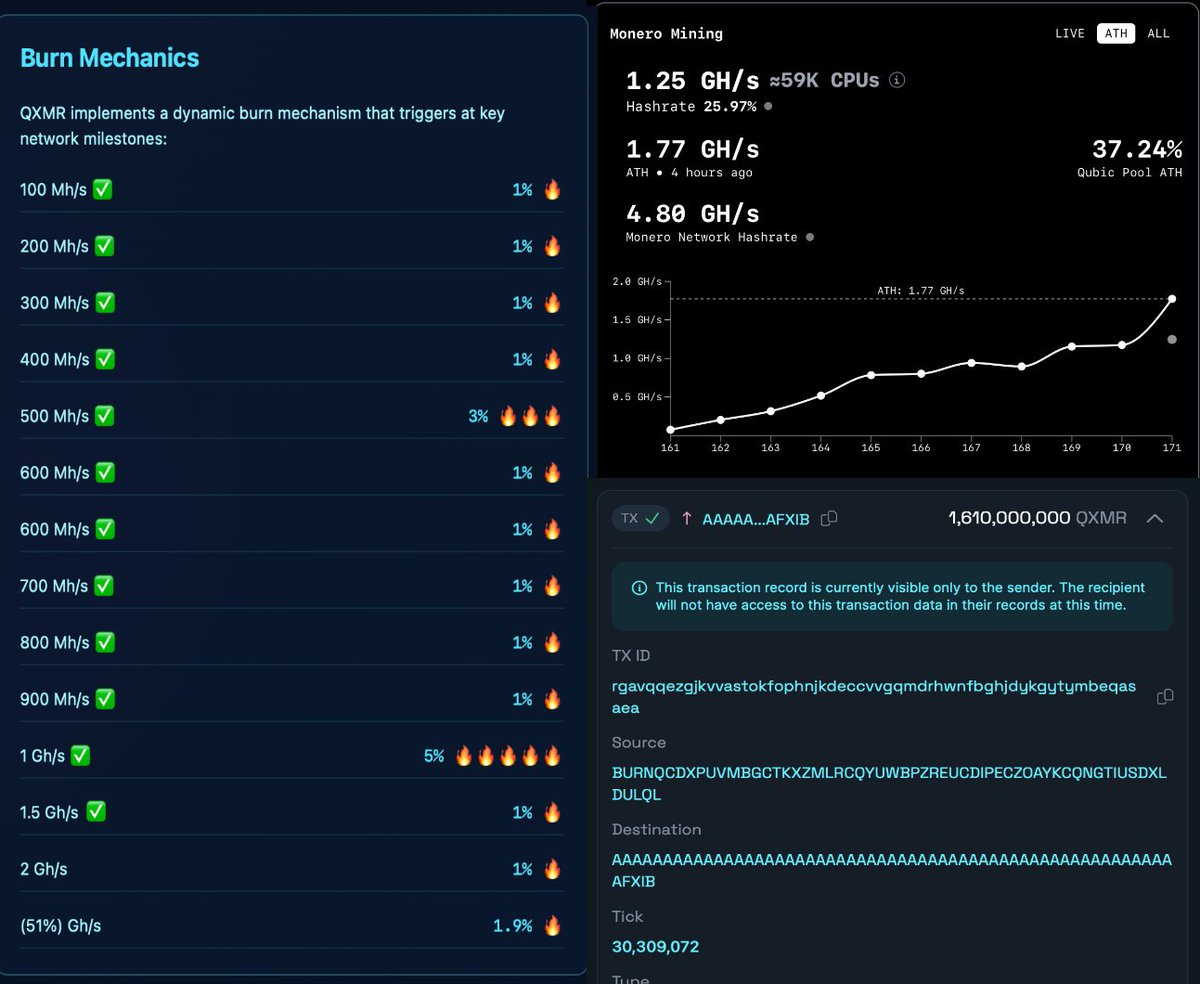Image resolution: width=1200 pixels, height=984 pixels.
Task: Select the white ATH peak point at epoch 171
Action: (x=1172, y=298)
